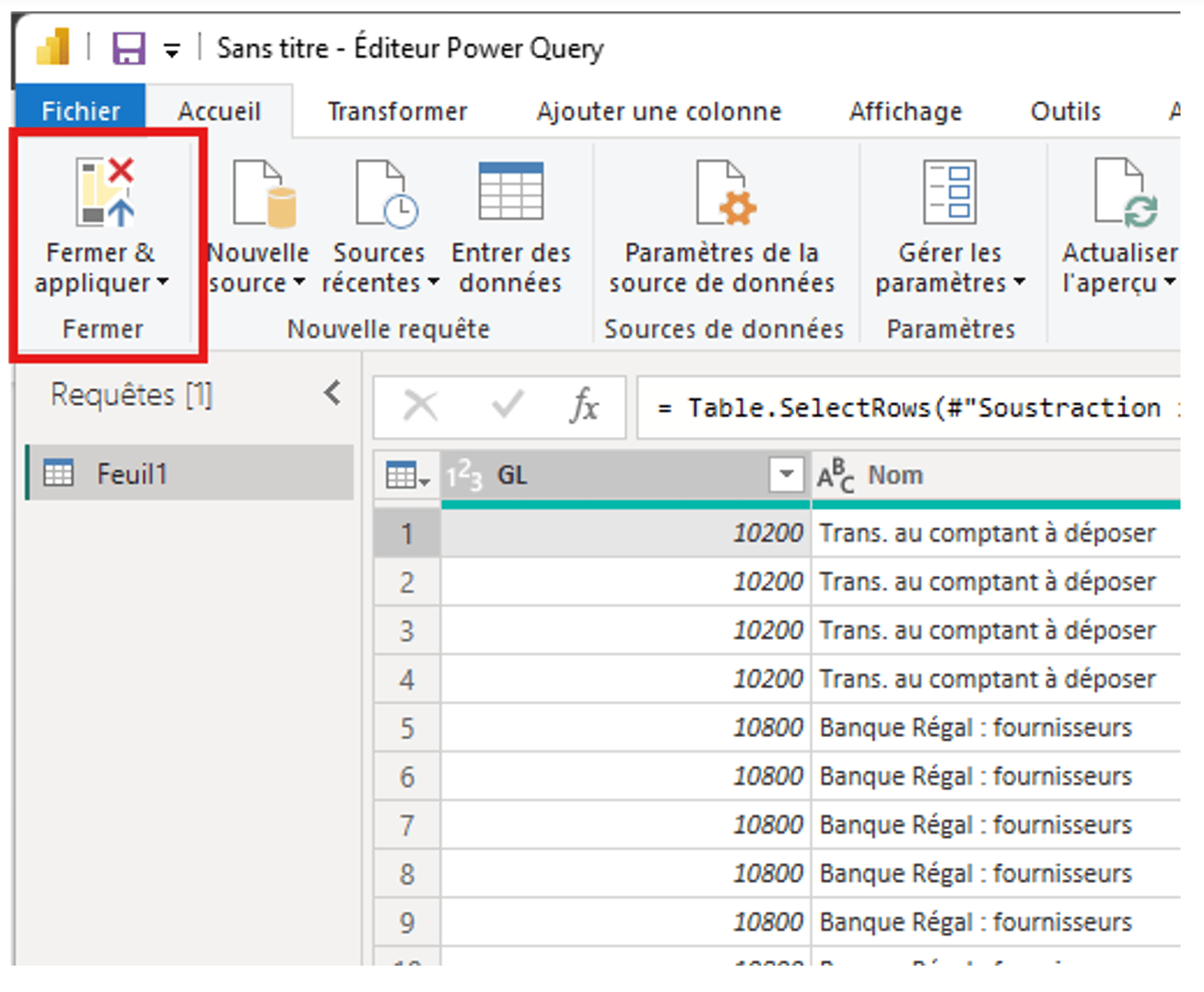Image resolution: width=1204 pixels, height=992 pixels.
Task: Click Entrer des données table icon
Action: click(511, 192)
